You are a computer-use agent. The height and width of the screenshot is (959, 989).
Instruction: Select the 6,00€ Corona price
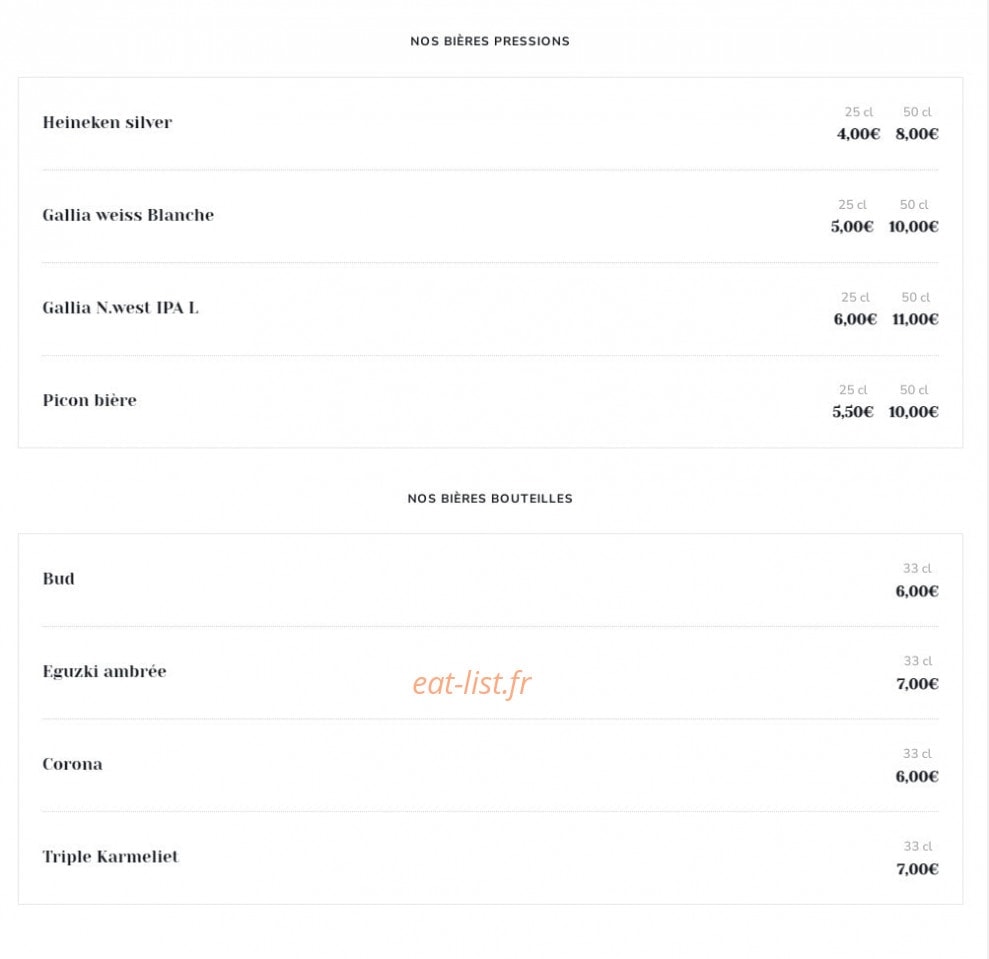tap(917, 777)
